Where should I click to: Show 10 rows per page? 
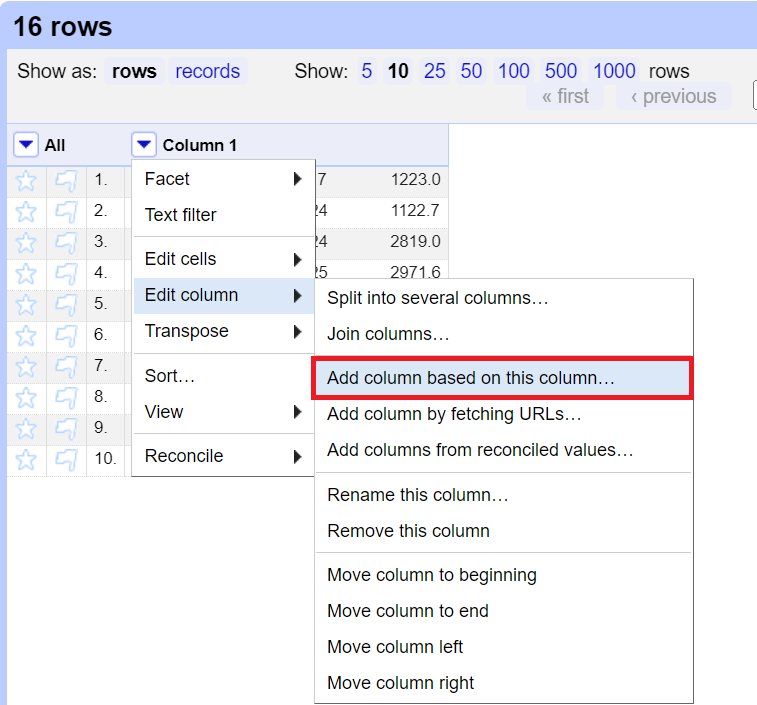(x=398, y=71)
